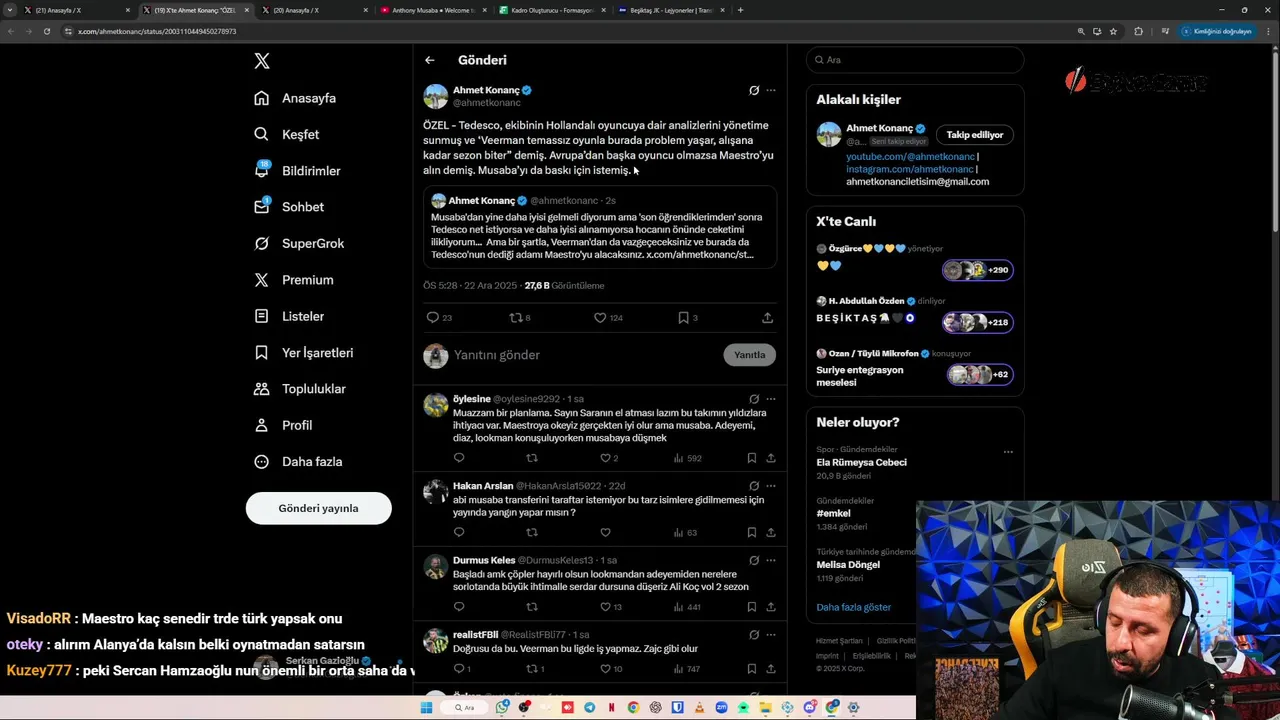Reload the page
Viewport: 1280px width, 720px height.
[x=46, y=31]
